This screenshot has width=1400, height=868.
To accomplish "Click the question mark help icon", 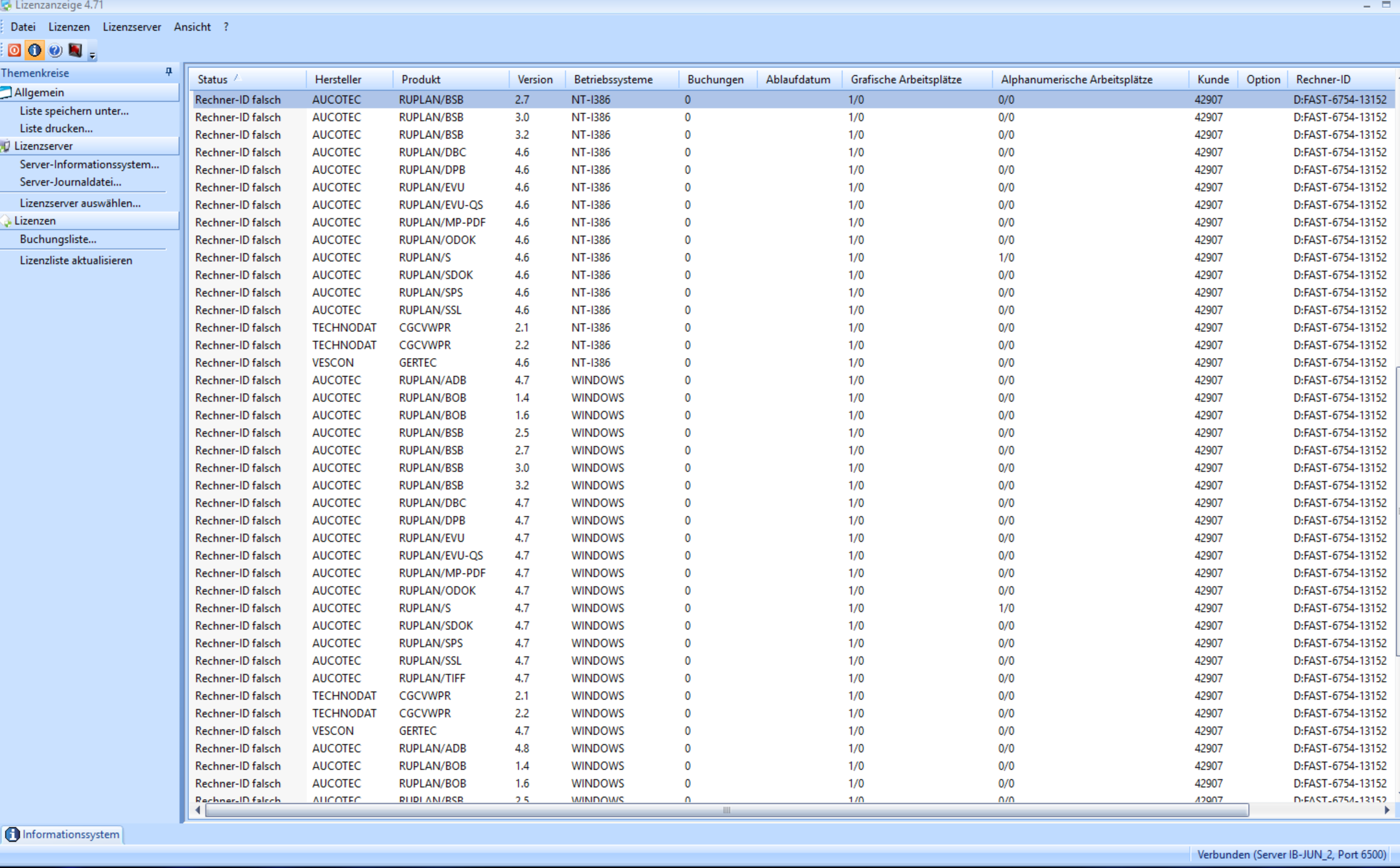I will (x=55, y=50).
